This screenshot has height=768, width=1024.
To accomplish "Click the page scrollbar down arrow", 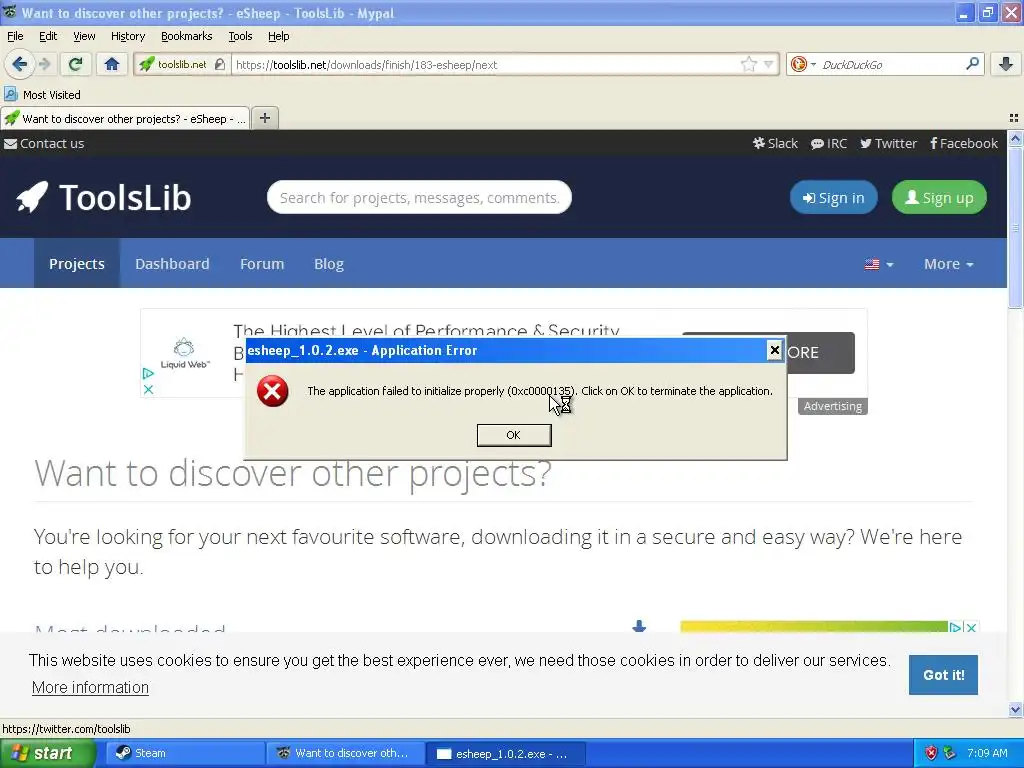I will (1015, 709).
